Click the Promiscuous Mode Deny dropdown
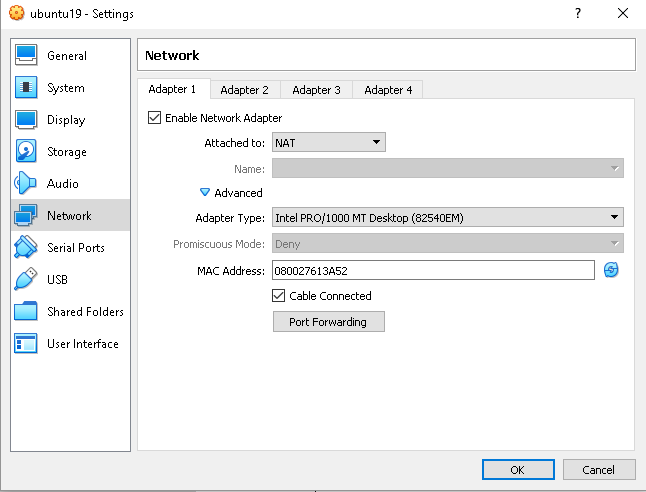 click(448, 243)
